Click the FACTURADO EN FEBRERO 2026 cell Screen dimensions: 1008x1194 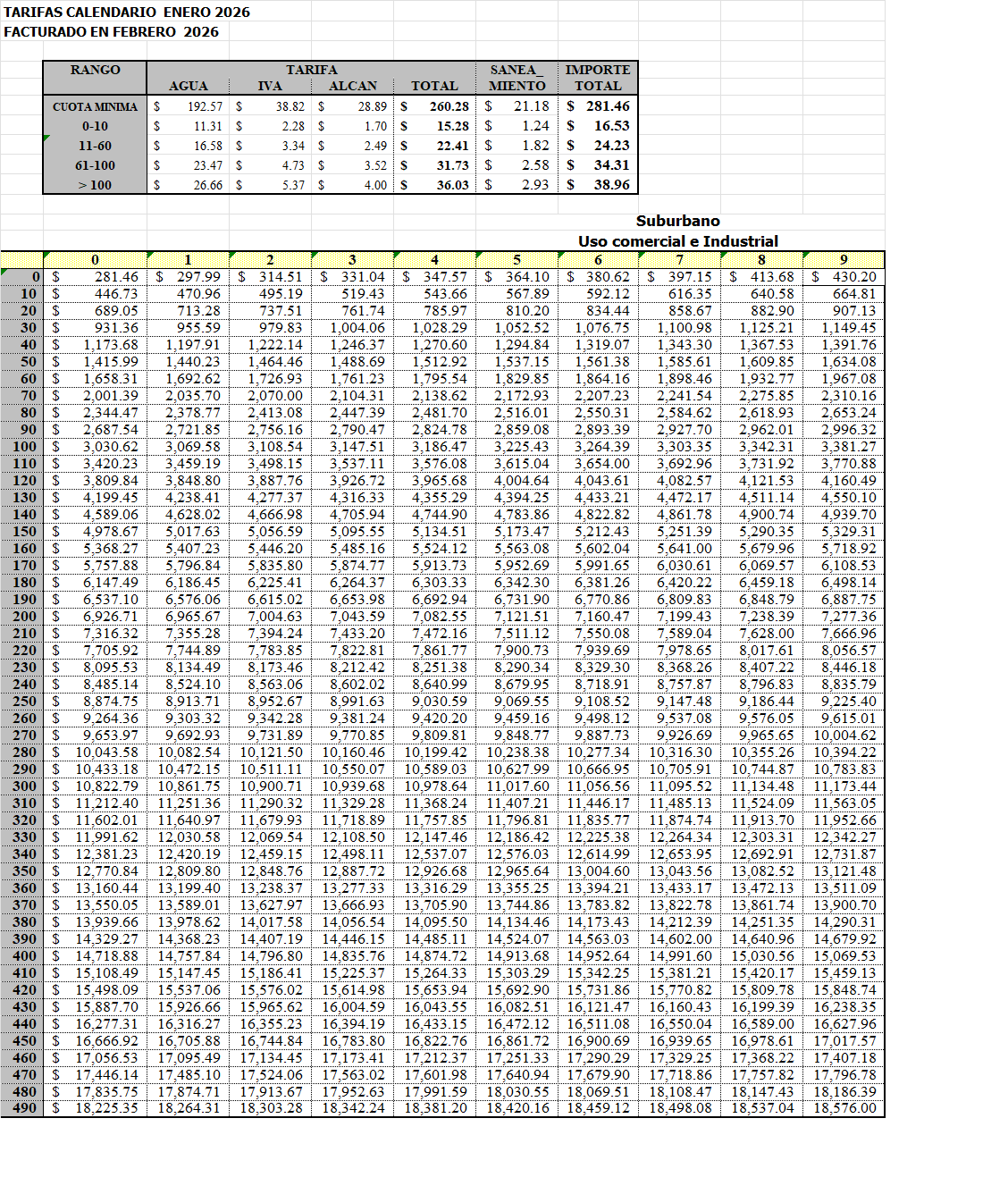coord(111,32)
